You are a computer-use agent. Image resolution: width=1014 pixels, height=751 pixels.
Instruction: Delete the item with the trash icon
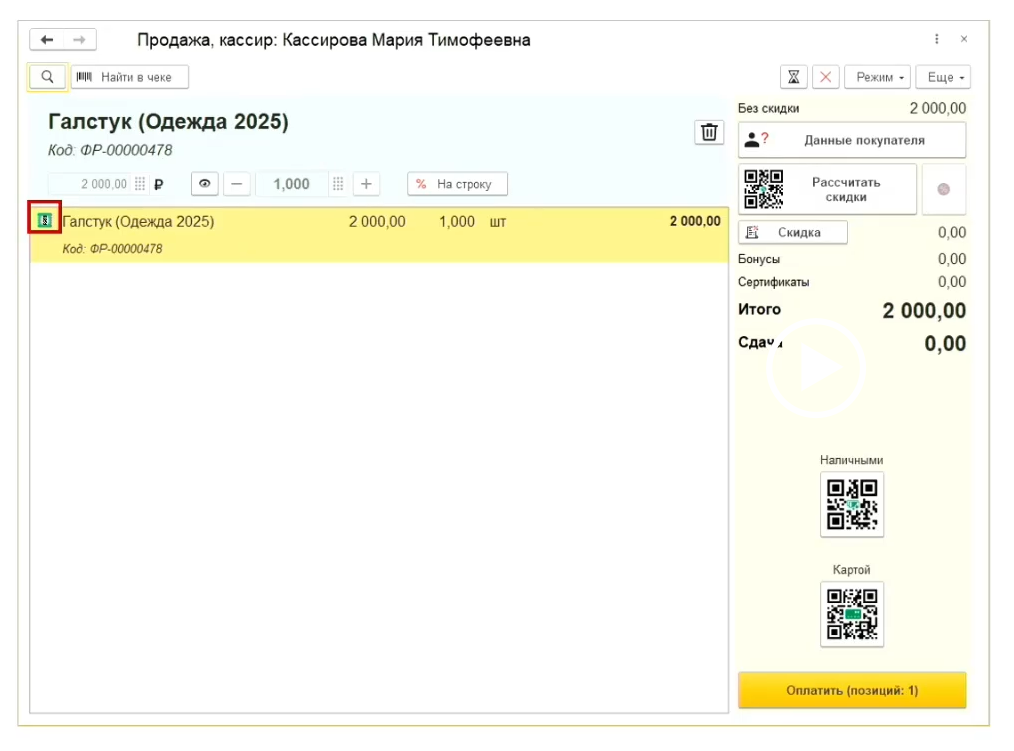[709, 133]
